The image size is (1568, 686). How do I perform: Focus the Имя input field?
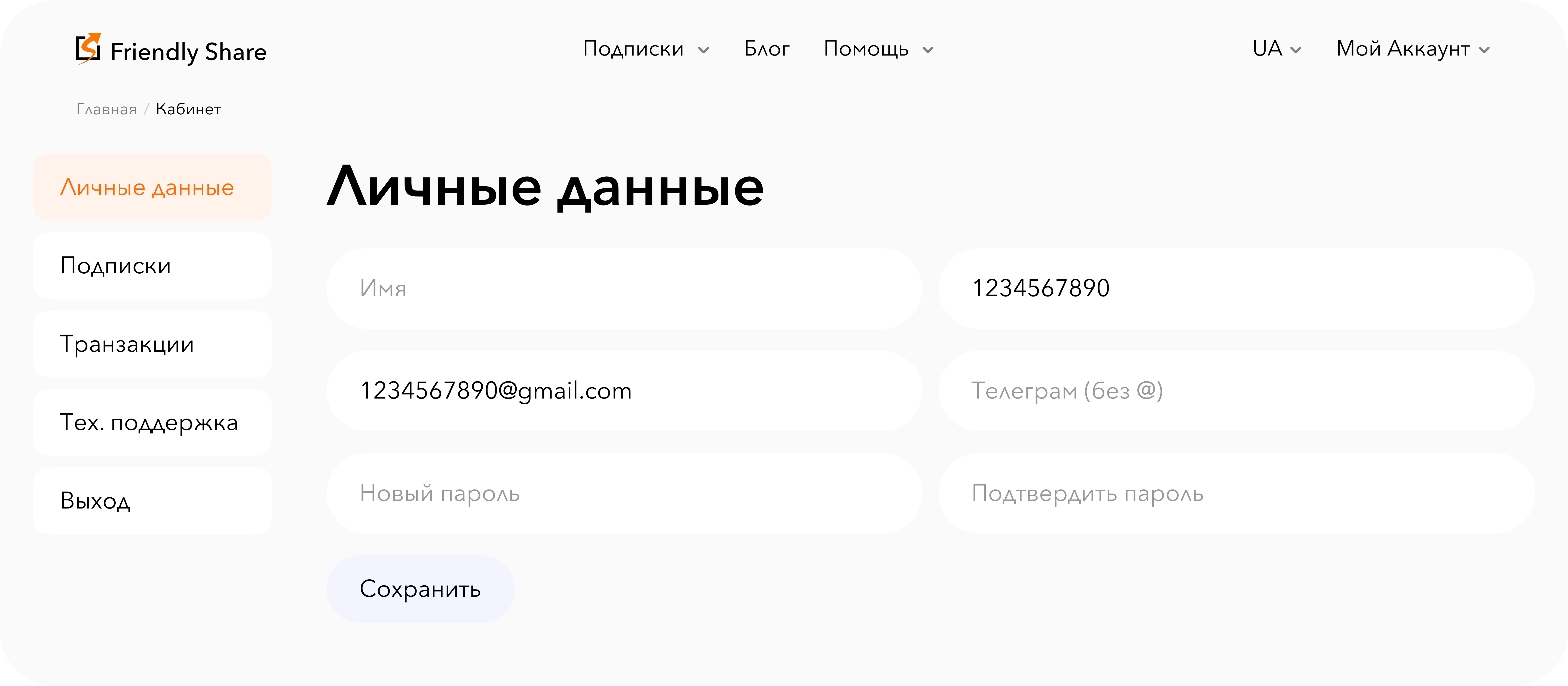coord(624,289)
